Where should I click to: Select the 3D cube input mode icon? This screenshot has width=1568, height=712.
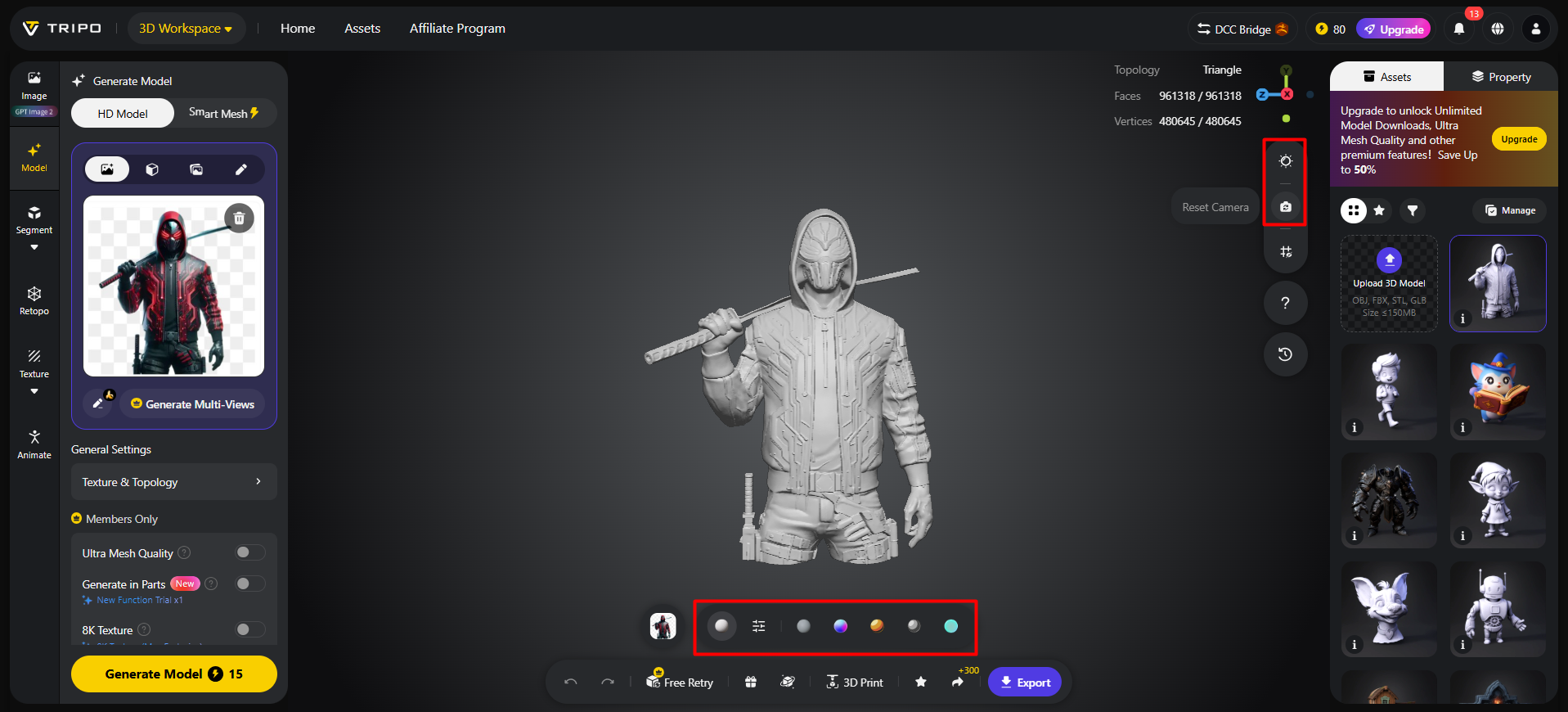(152, 169)
